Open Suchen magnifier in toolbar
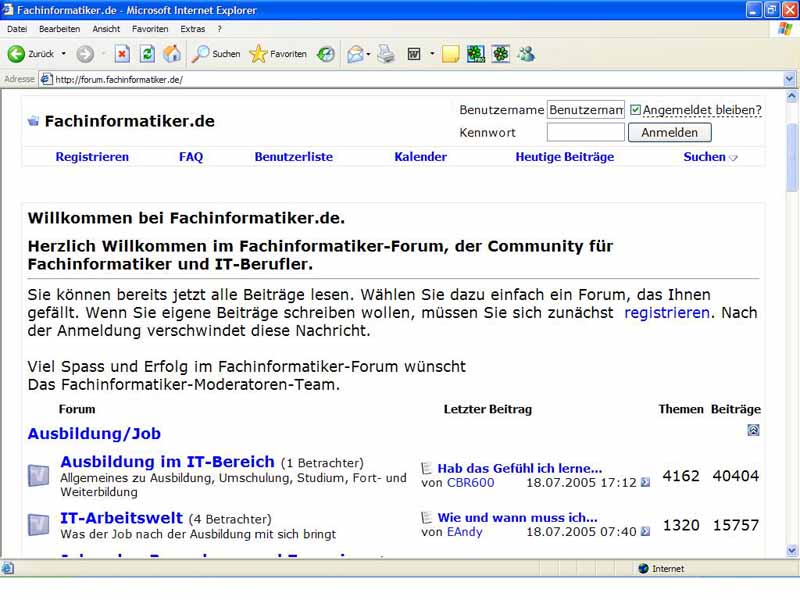 (x=215, y=54)
